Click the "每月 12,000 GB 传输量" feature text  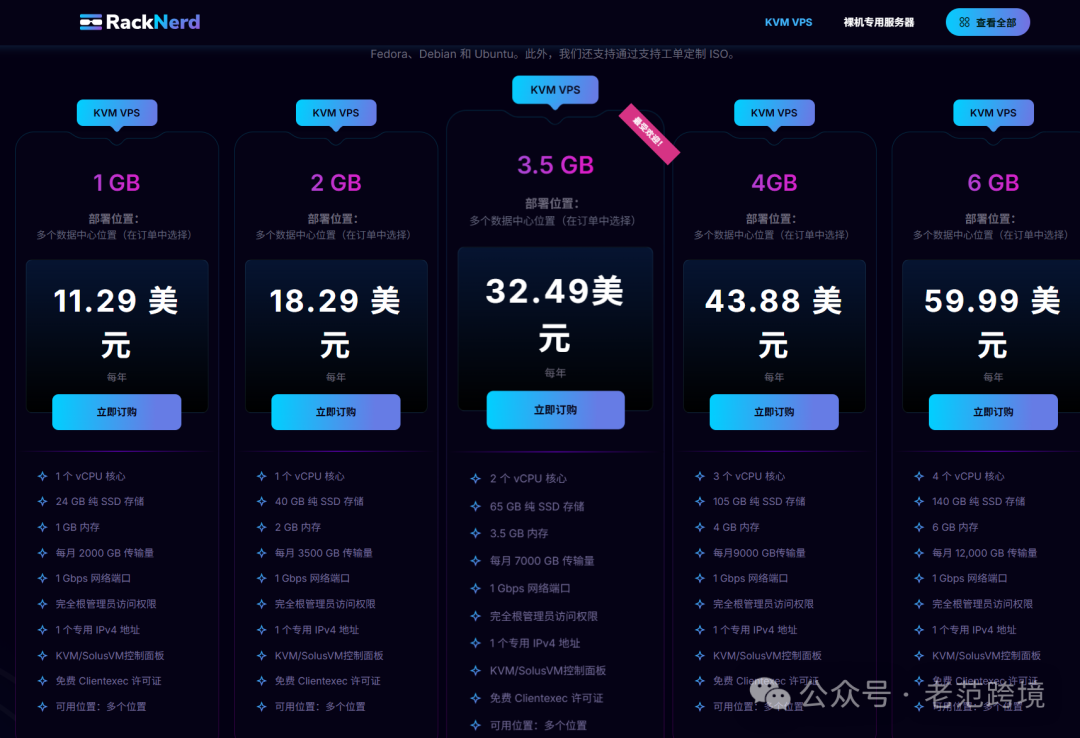coord(984,553)
